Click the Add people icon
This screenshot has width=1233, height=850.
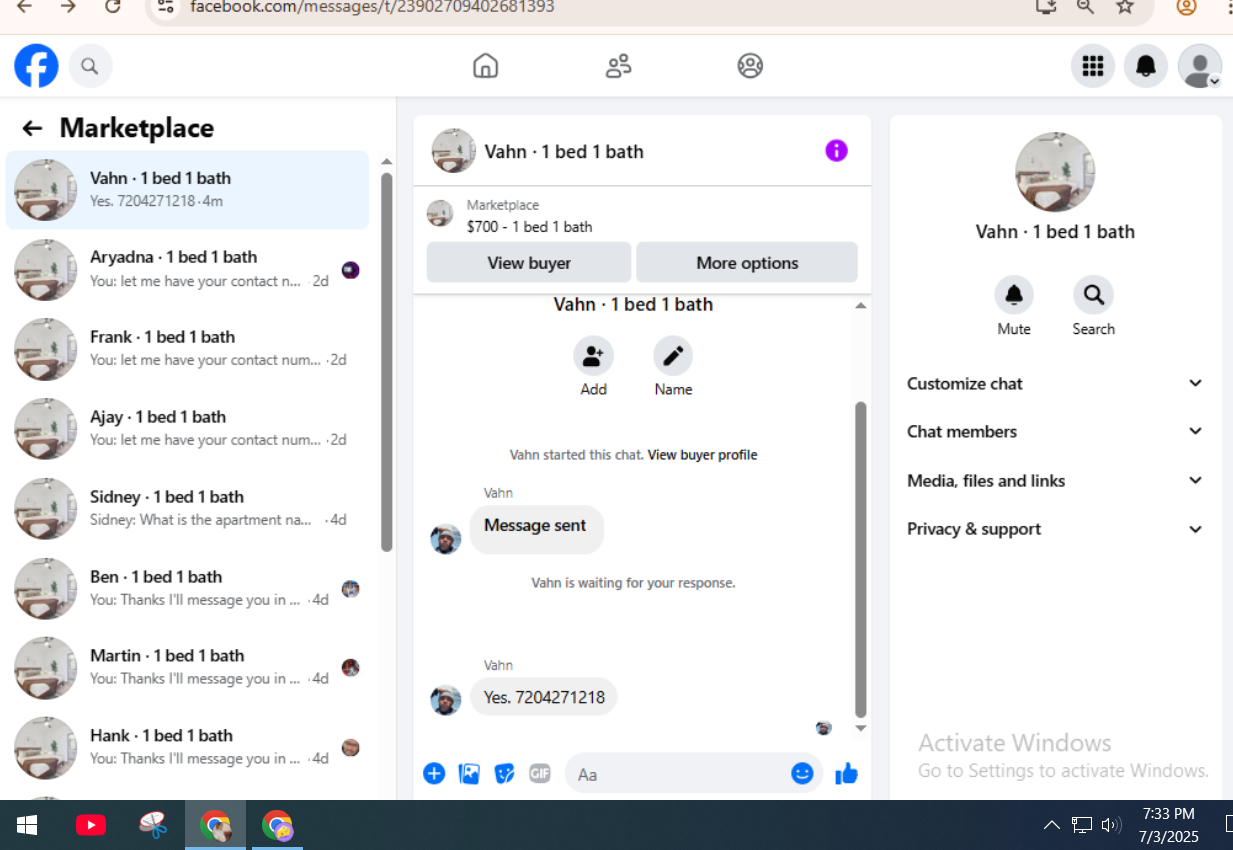click(x=593, y=355)
